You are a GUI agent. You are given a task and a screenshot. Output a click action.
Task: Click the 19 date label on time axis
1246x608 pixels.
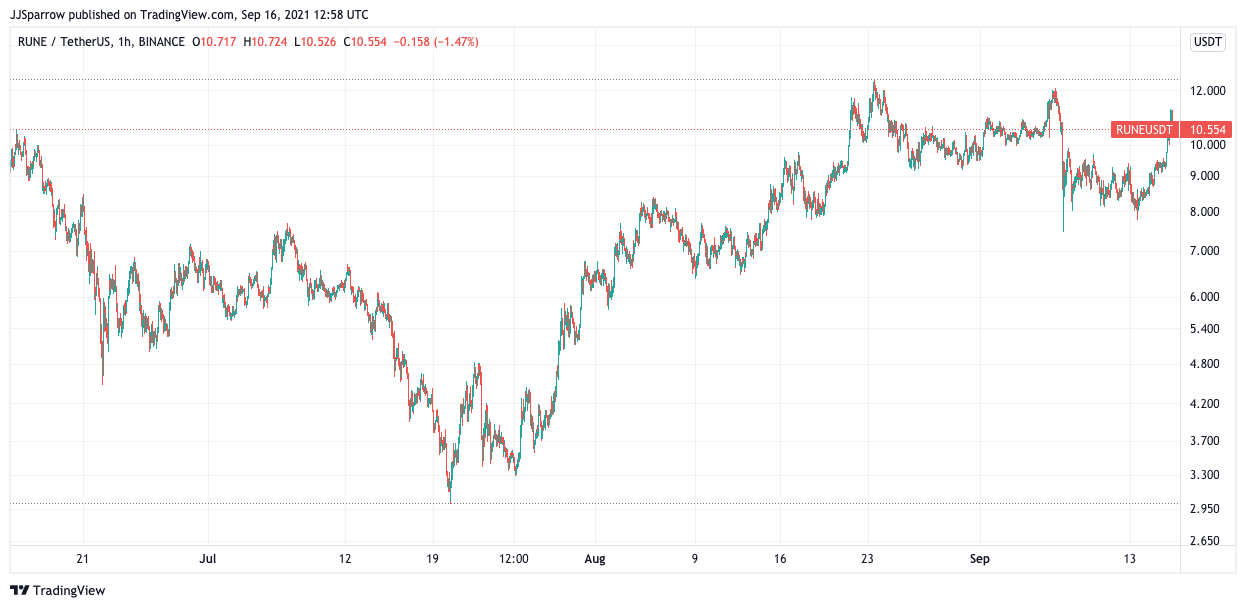click(x=433, y=559)
